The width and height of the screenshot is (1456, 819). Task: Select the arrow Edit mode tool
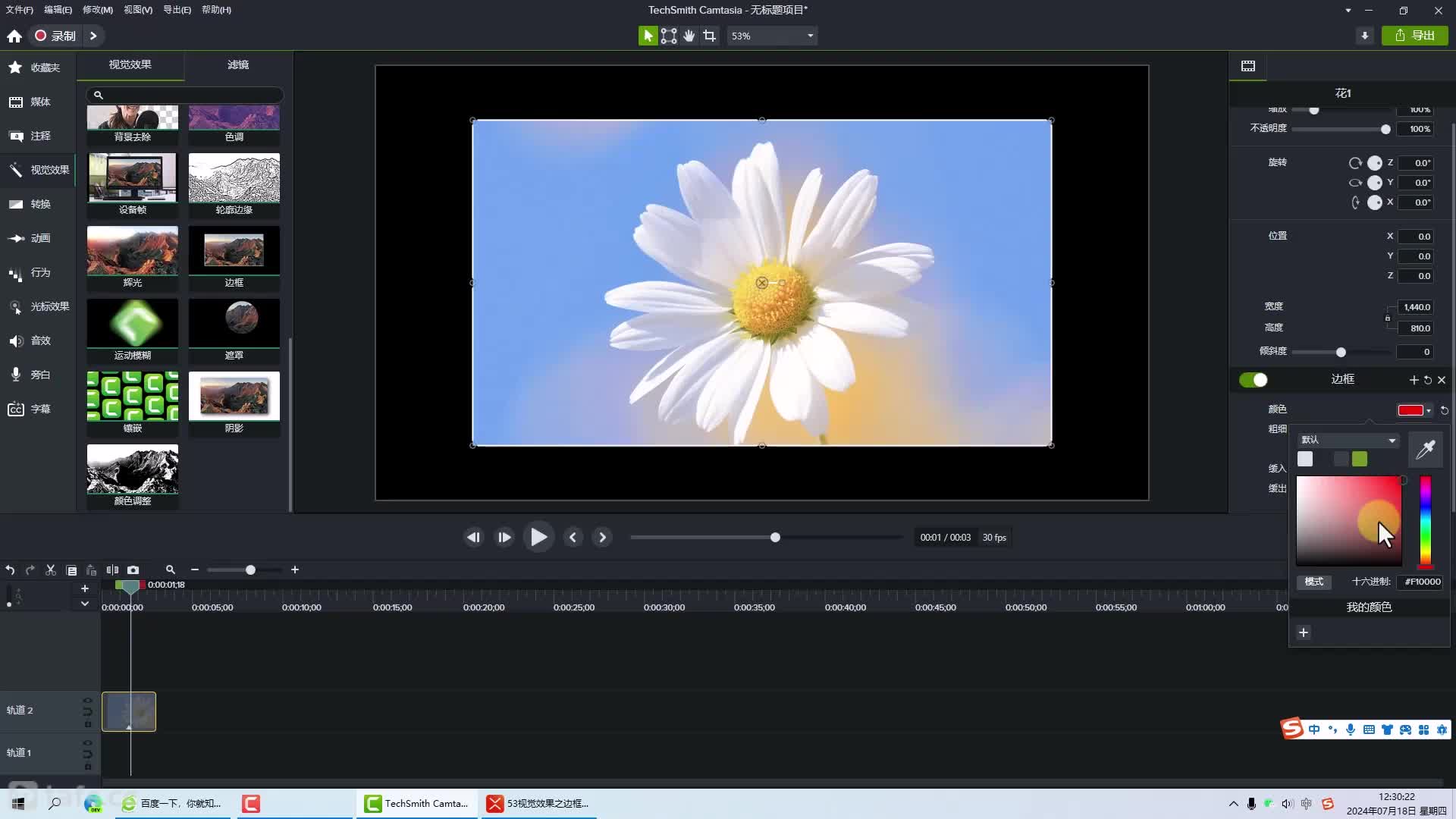click(x=648, y=36)
